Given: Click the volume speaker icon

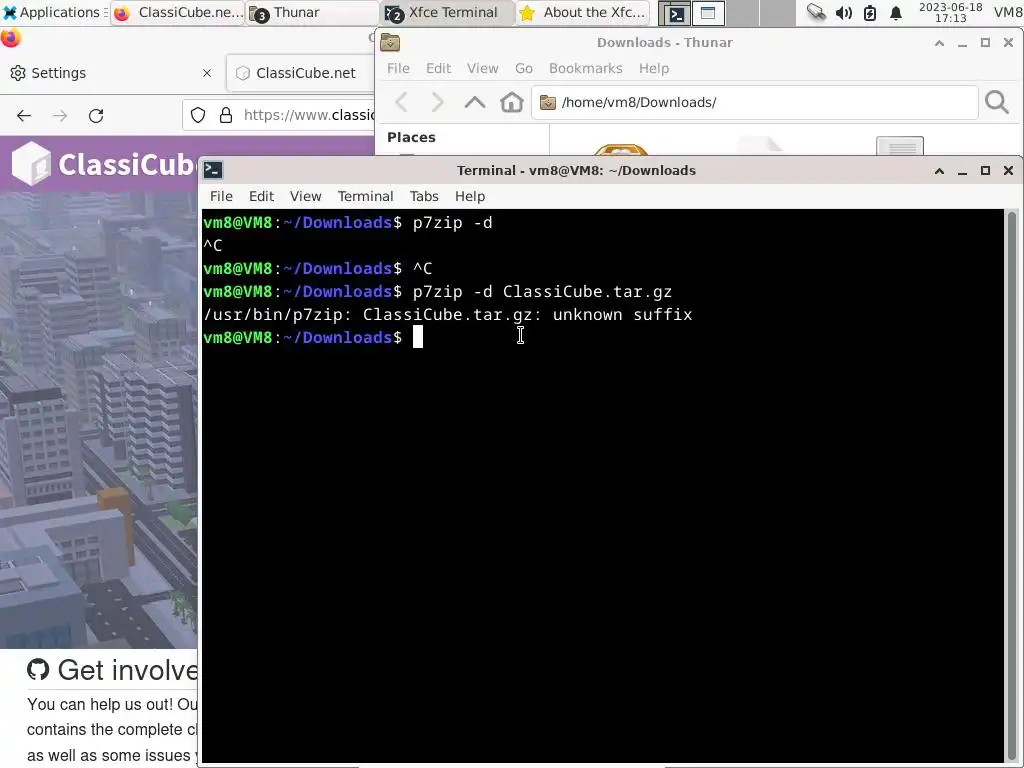Looking at the screenshot, I should pyautogui.click(x=844, y=12).
